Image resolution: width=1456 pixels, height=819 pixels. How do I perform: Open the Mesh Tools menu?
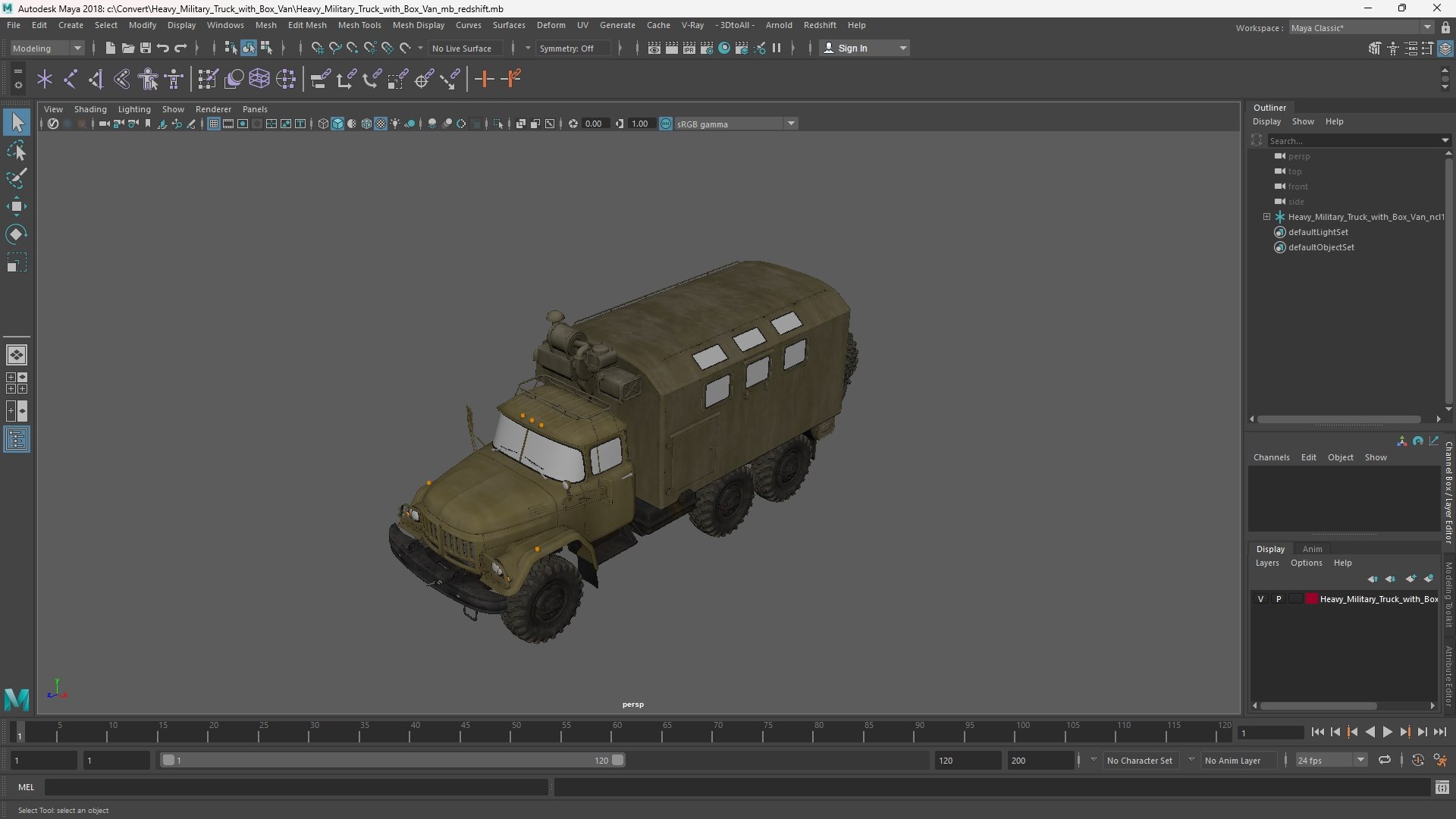coord(359,25)
